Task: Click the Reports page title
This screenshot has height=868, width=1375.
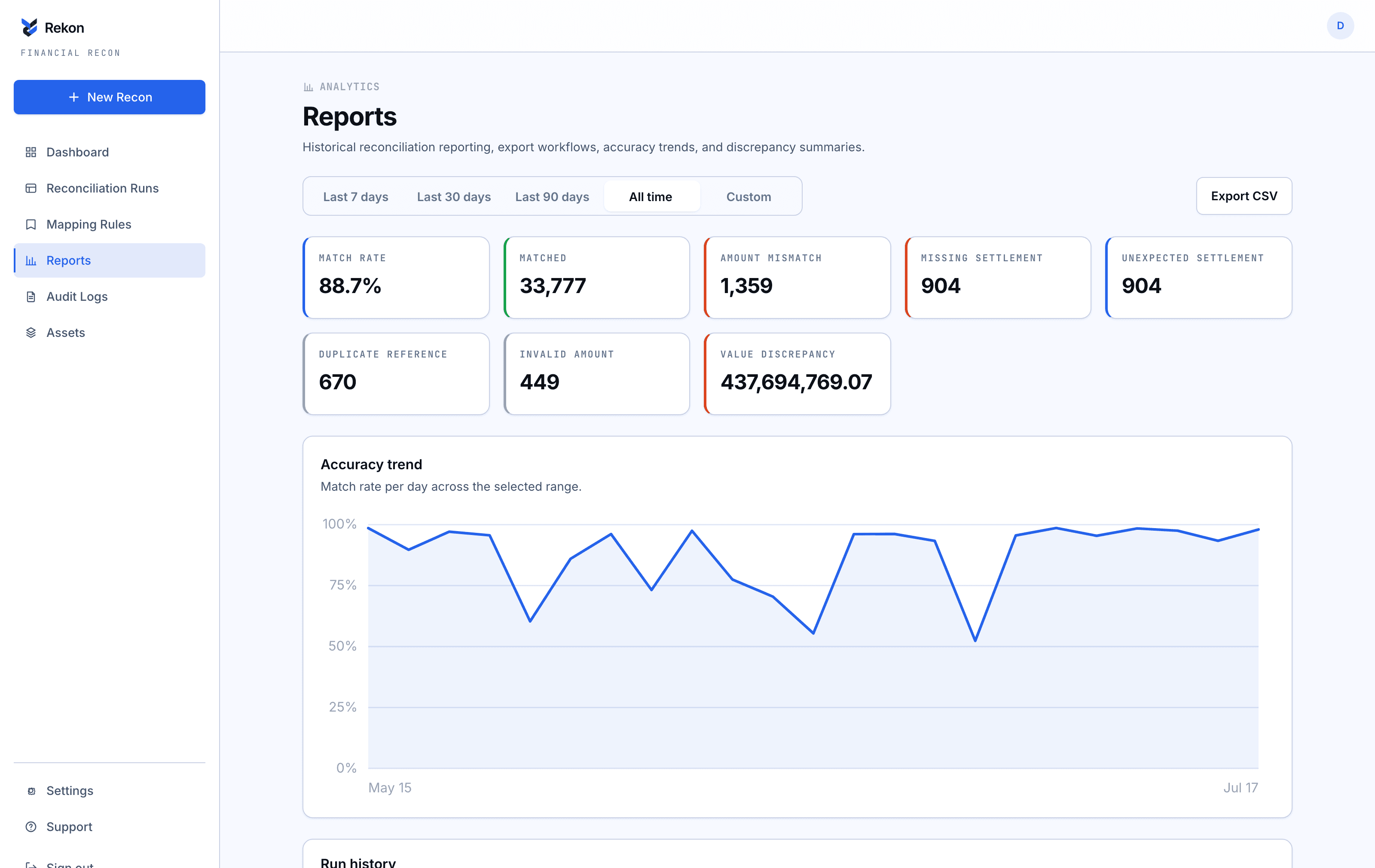Action: click(x=349, y=116)
